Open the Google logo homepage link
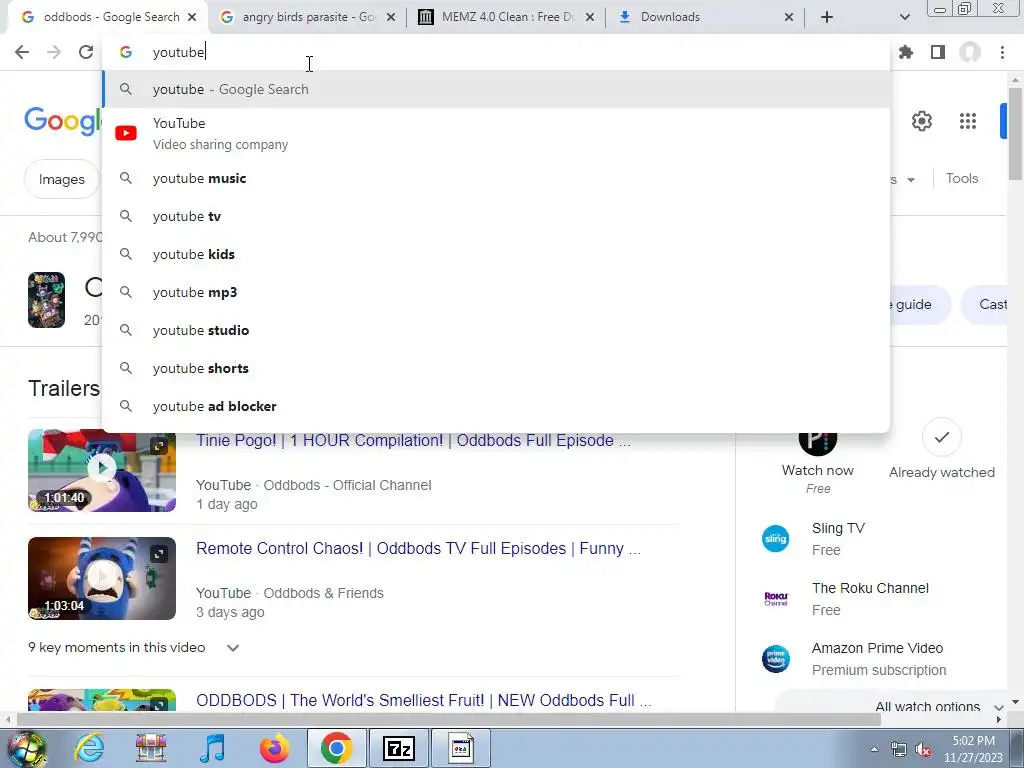This screenshot has width=1024, height=768. 63,121
